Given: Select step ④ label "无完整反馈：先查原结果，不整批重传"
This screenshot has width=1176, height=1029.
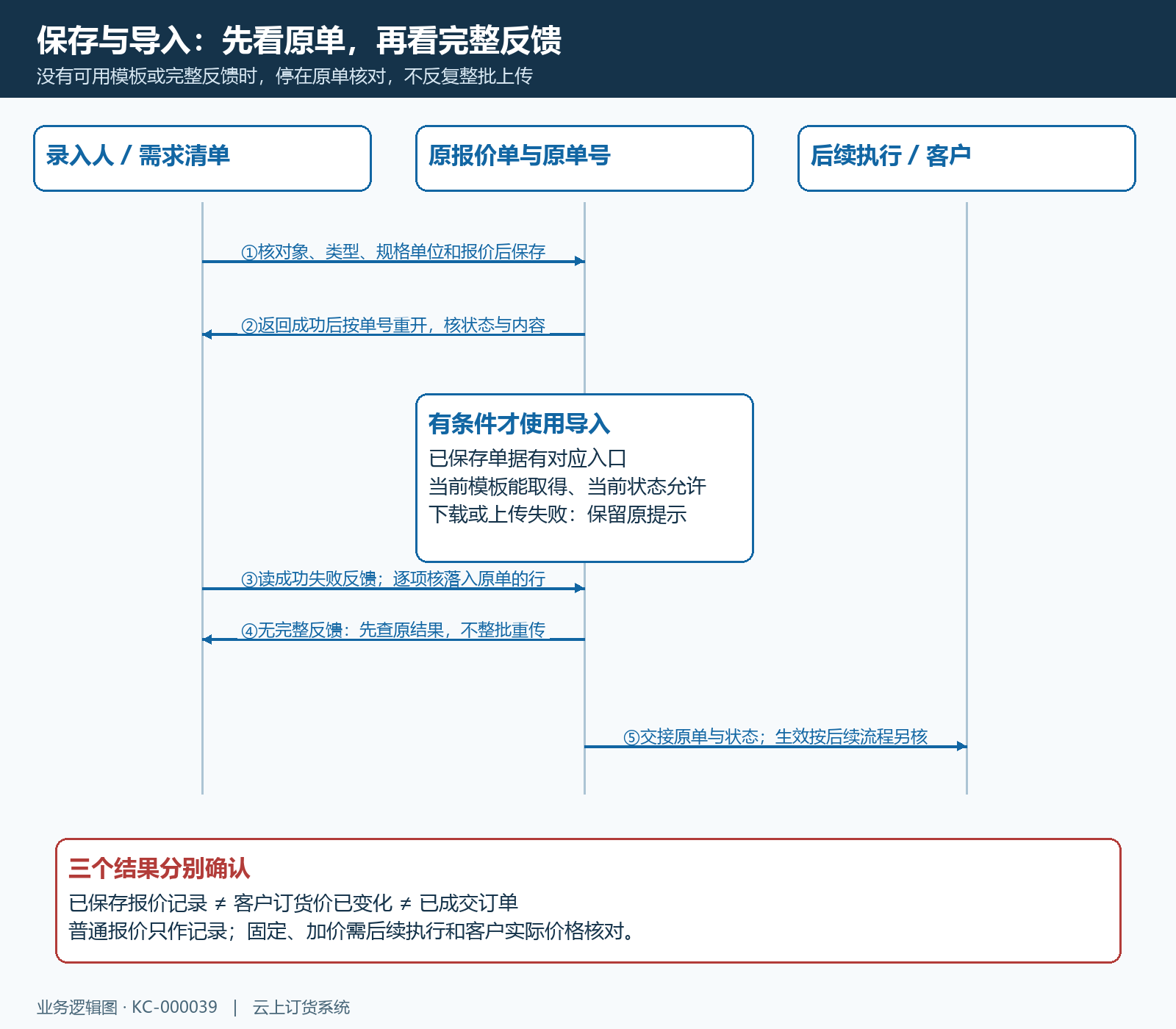Looking at the screenshot, I should (x=393, y=630).
